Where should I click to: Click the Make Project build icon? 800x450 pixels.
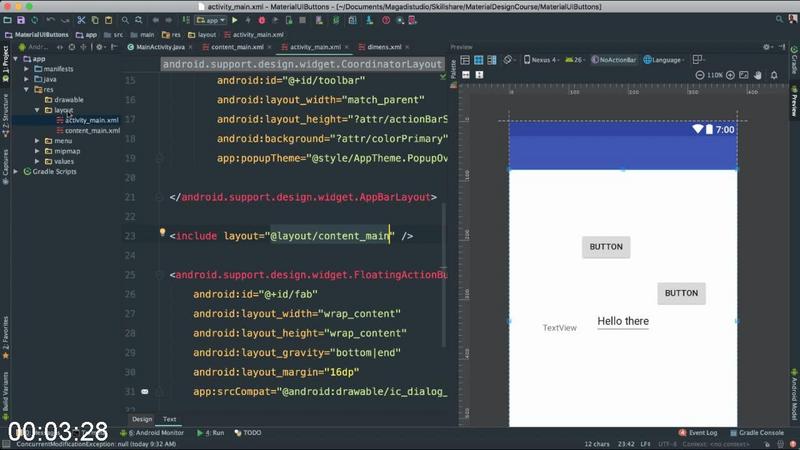pyautogui.click(x=186, y=20)
